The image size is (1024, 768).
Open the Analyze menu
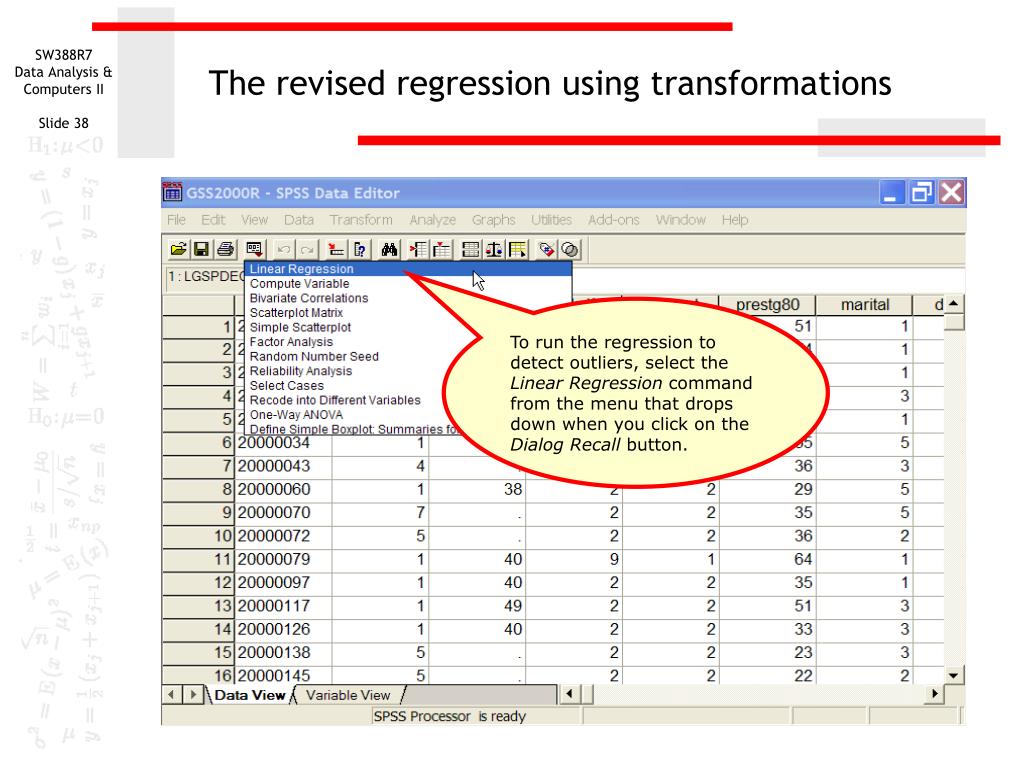coord(432,219)
